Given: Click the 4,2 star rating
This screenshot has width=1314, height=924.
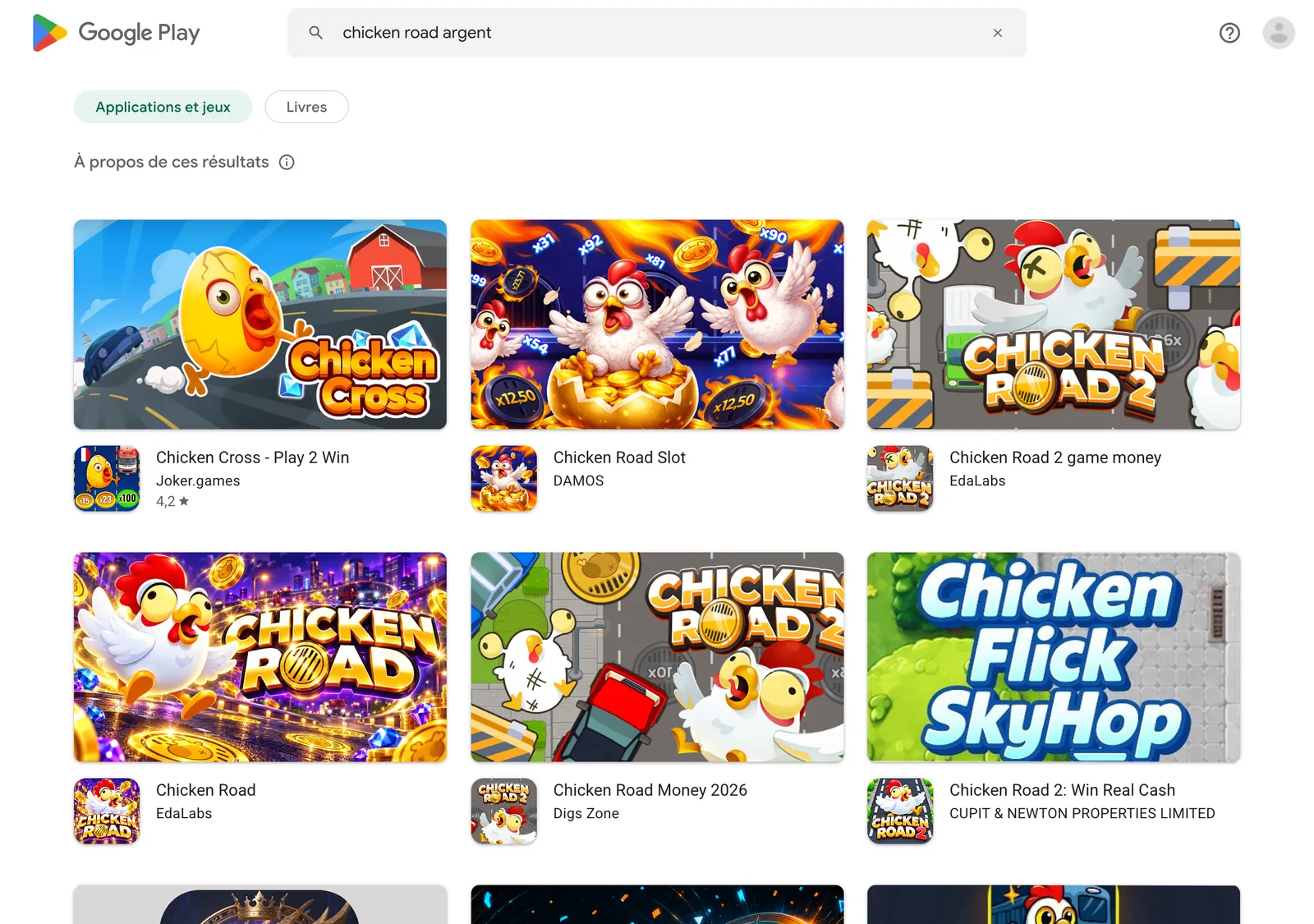Looking at the screenshot, I should pos(172,501).
